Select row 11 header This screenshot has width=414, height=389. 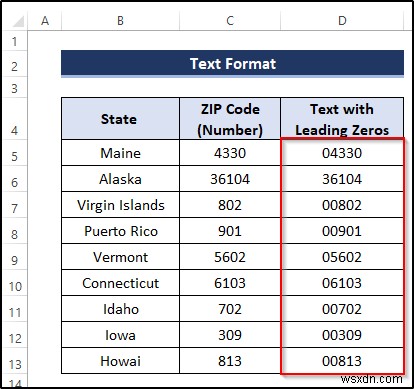pos(14,309)
